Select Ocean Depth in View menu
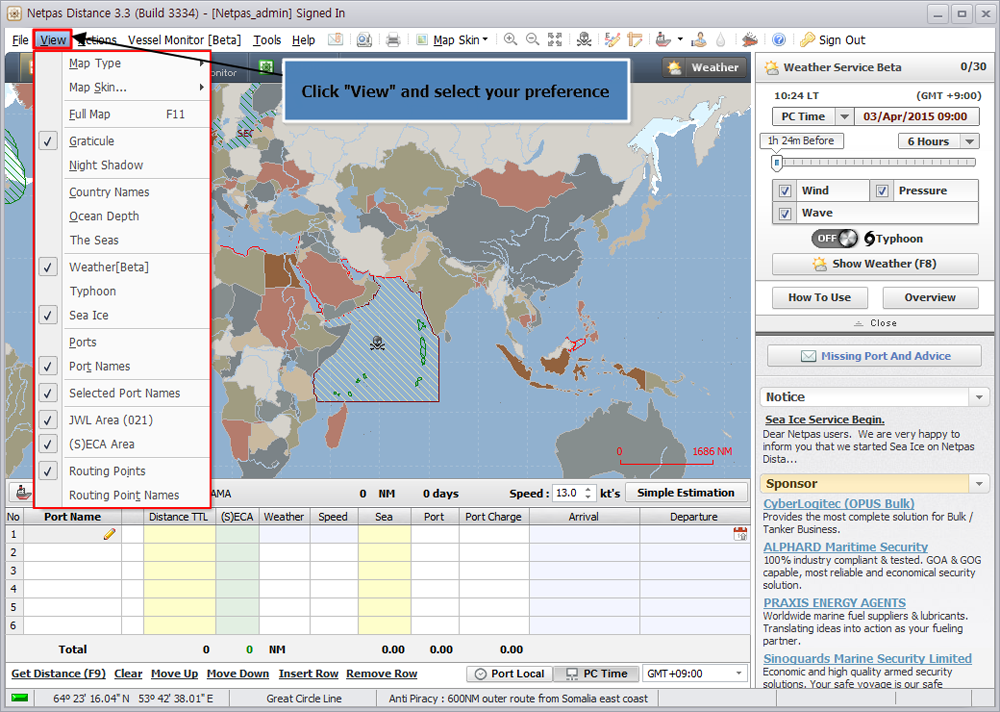This screenshot has width=1000, height=712. 123,216
